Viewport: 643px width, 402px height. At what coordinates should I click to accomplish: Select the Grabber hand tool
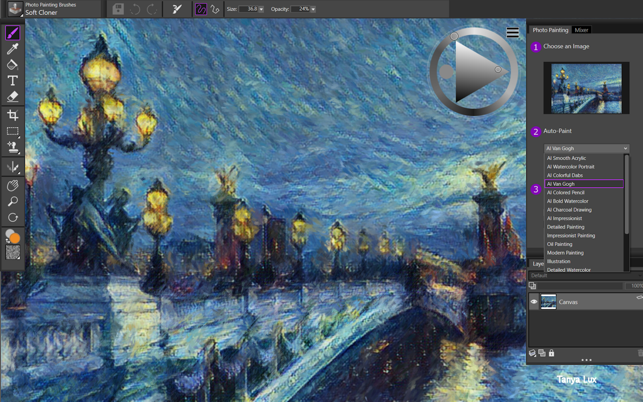pyautogui.click(x=12, y=185)
